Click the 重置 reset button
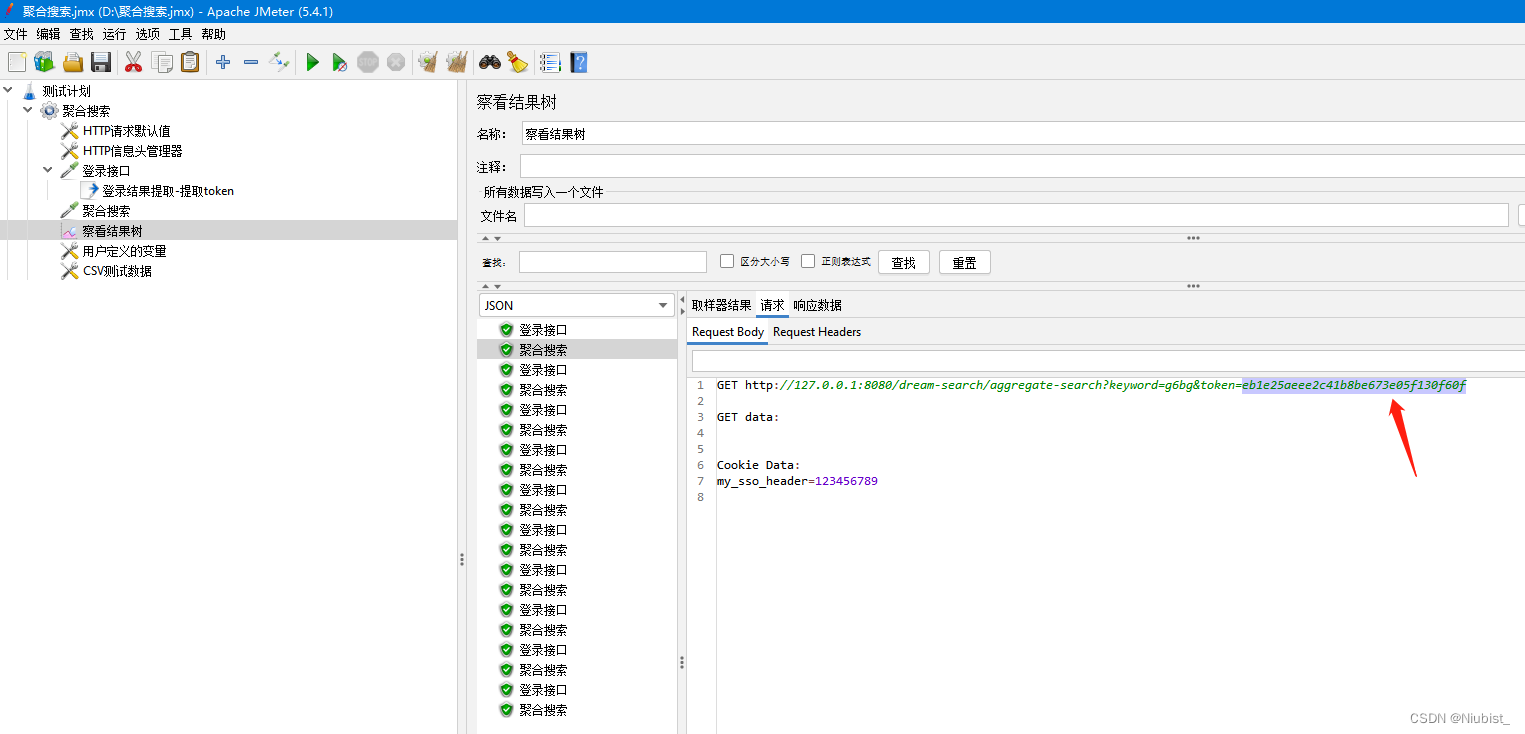This screenshot has height=734, width=1525. tap(965, 262)
